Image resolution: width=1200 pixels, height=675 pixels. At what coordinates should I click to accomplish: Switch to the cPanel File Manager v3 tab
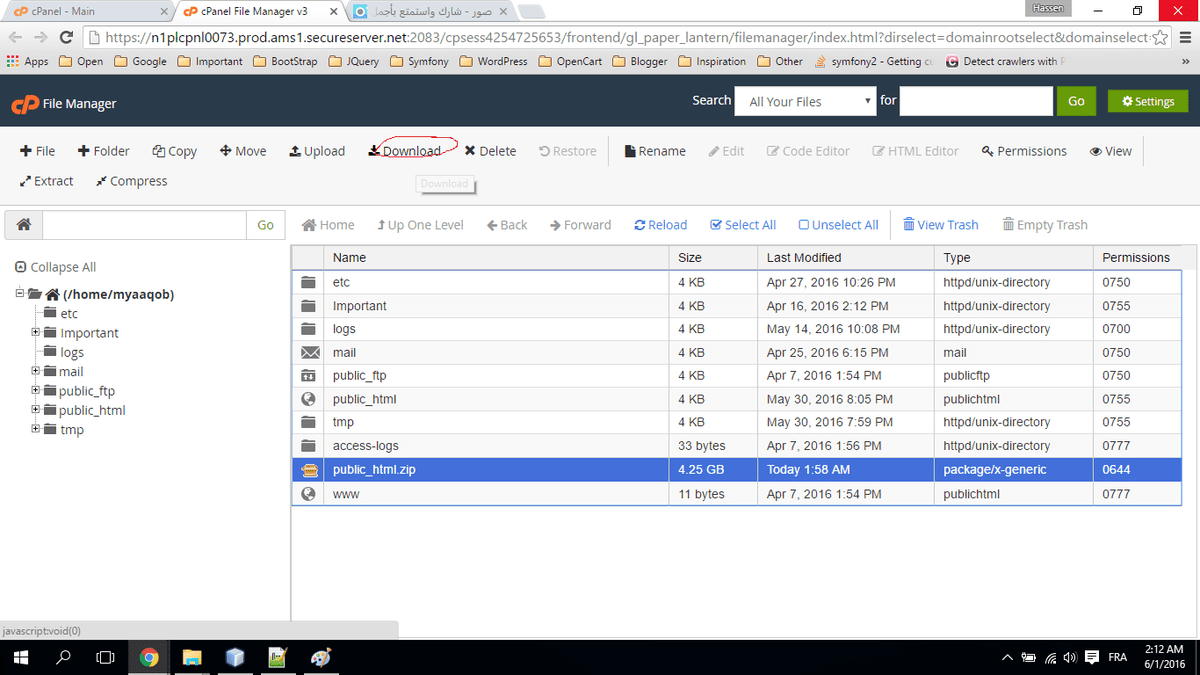[x=261, y=12]
